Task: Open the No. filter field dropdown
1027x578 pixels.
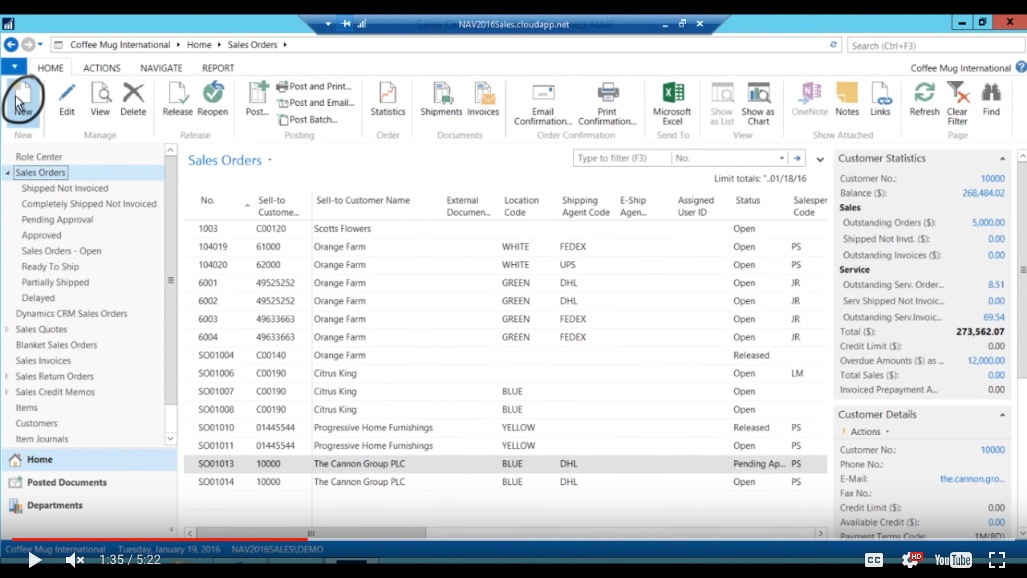Action: click(x=783, y=158)
